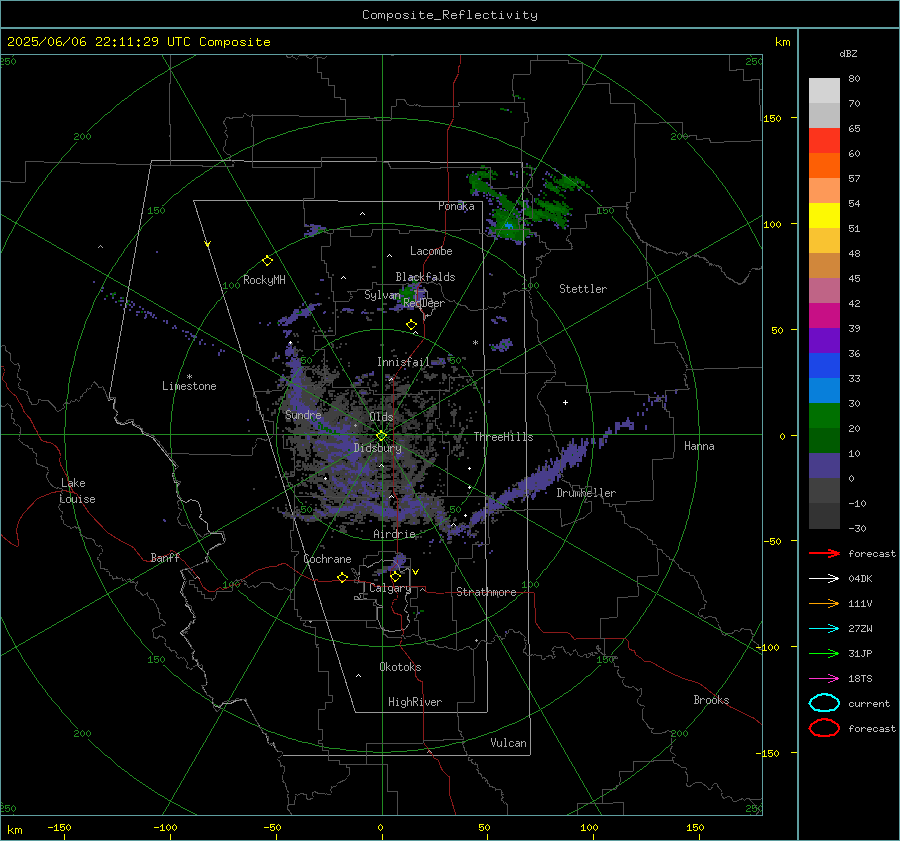Click the Limestone label
Image resolution: width=900 pixels, height=841 pixels.
[x=189, y=386]
